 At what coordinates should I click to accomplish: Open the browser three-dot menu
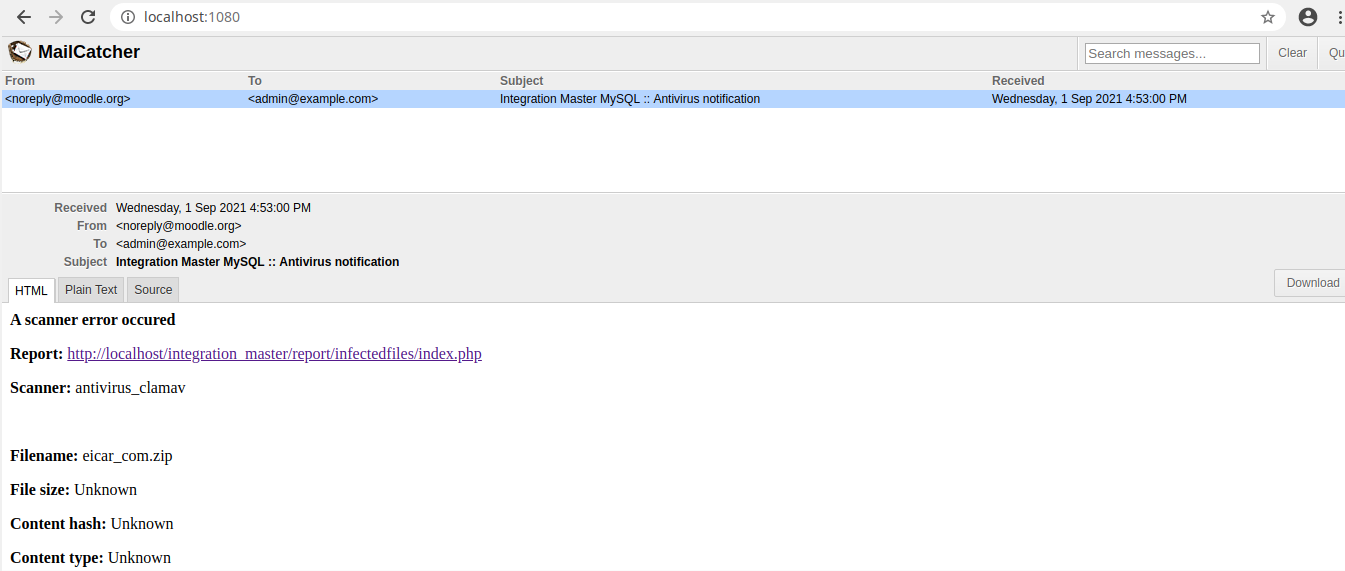[1339, 17]
